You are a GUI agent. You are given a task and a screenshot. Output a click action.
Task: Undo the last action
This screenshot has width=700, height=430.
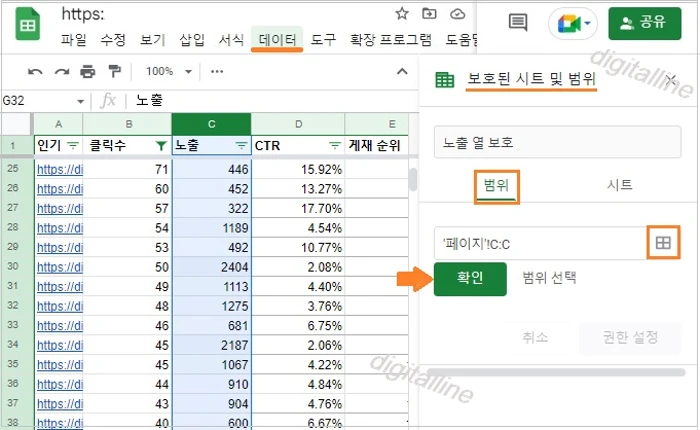click(x=35, y=71)
